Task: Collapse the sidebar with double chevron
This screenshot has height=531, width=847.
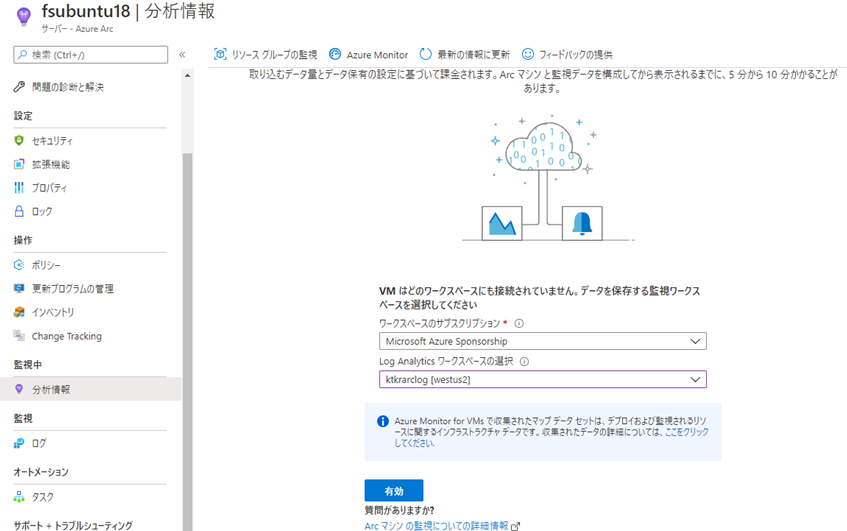Action: (182, 55)
